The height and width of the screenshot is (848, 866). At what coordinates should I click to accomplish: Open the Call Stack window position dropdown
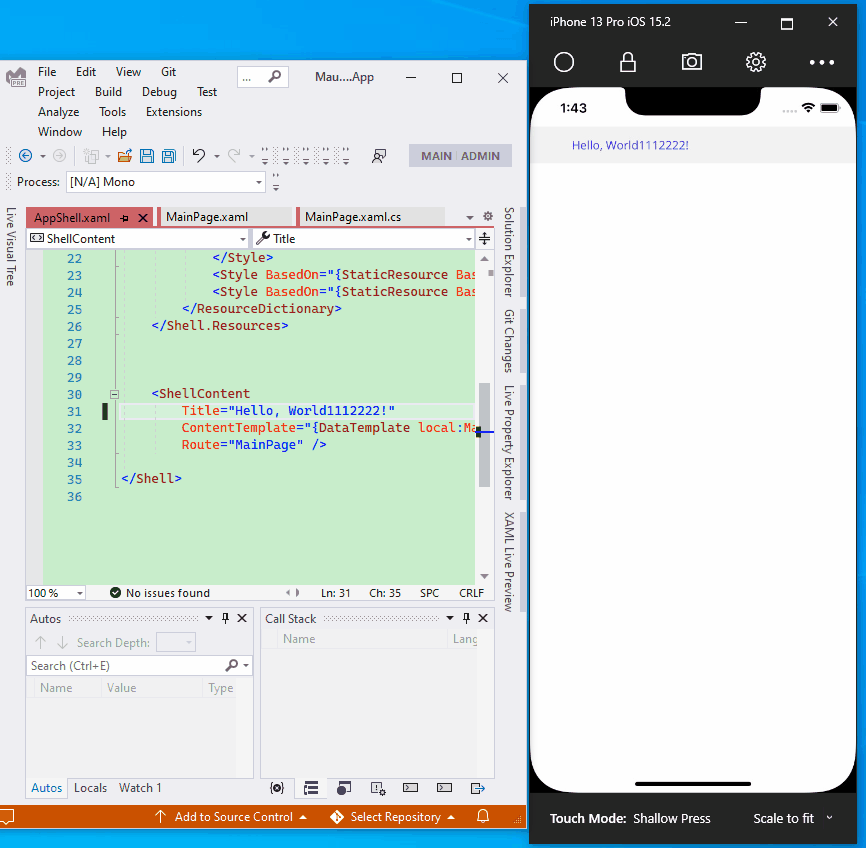(450, 618)
